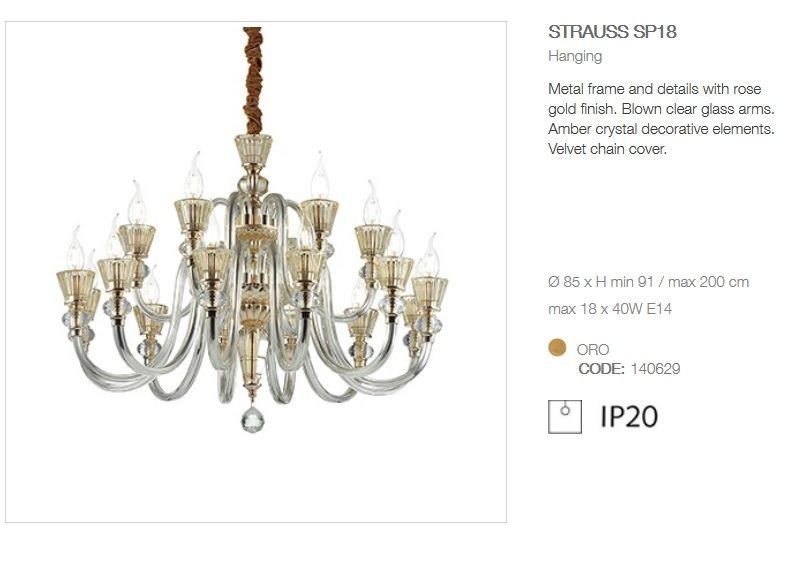Click the 'Velvet chain cover' description line

pyautogui.click(x=607, y=149)
